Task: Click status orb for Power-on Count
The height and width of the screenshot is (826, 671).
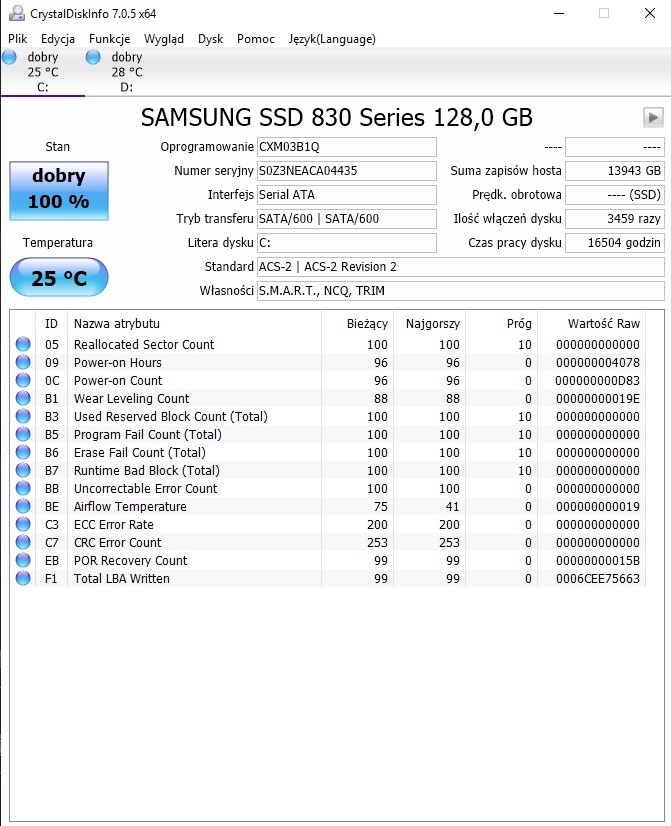Action: coord(23,380)
